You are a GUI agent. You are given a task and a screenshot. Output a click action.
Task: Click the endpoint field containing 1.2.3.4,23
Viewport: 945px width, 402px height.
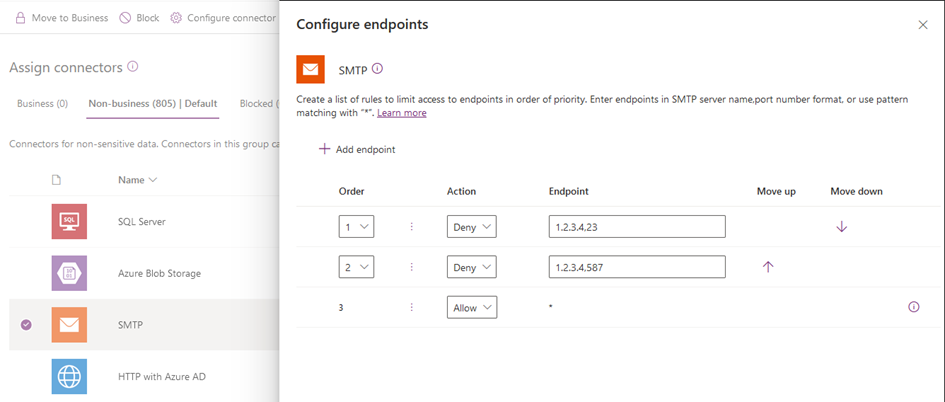click(x=636, y=227)
